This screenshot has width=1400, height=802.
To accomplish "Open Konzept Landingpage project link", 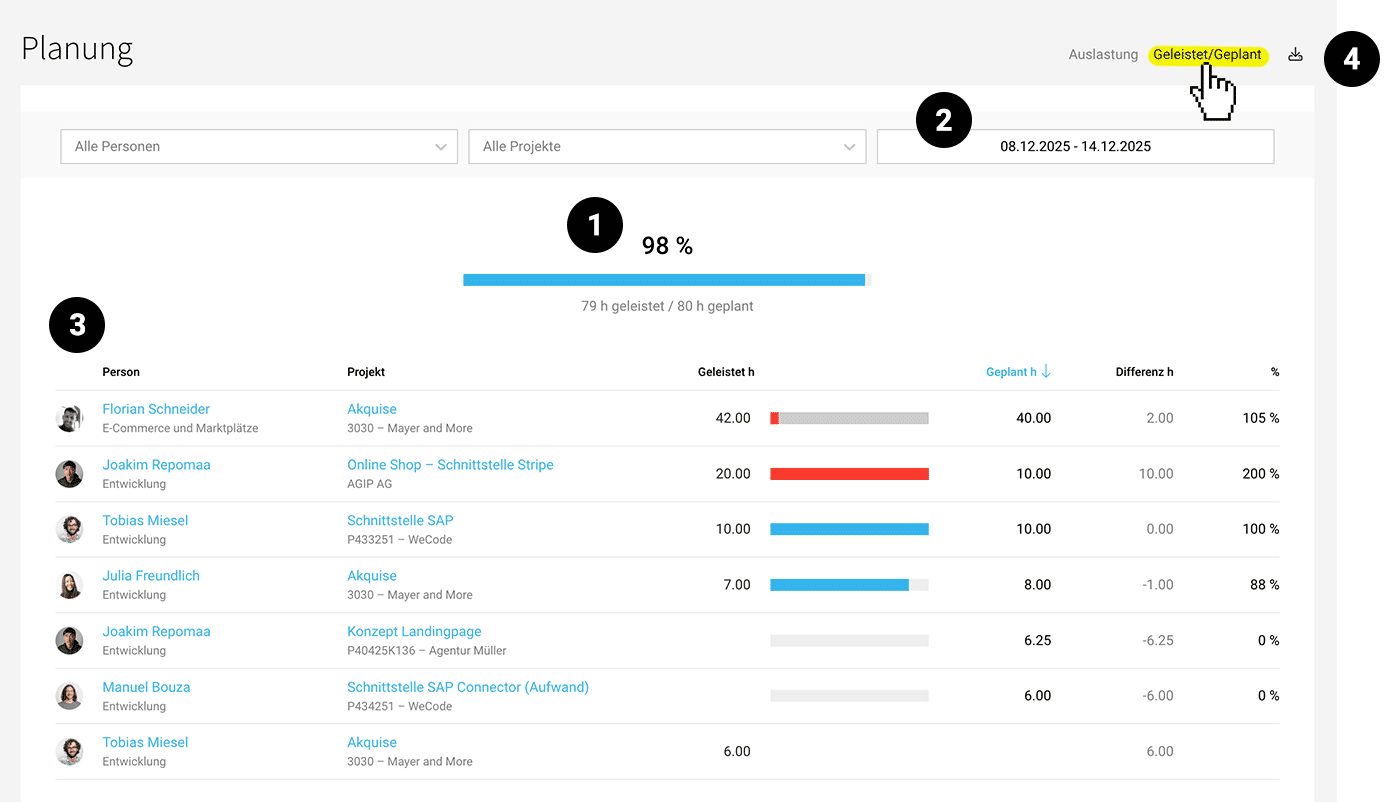I will (x=414, y=631).
